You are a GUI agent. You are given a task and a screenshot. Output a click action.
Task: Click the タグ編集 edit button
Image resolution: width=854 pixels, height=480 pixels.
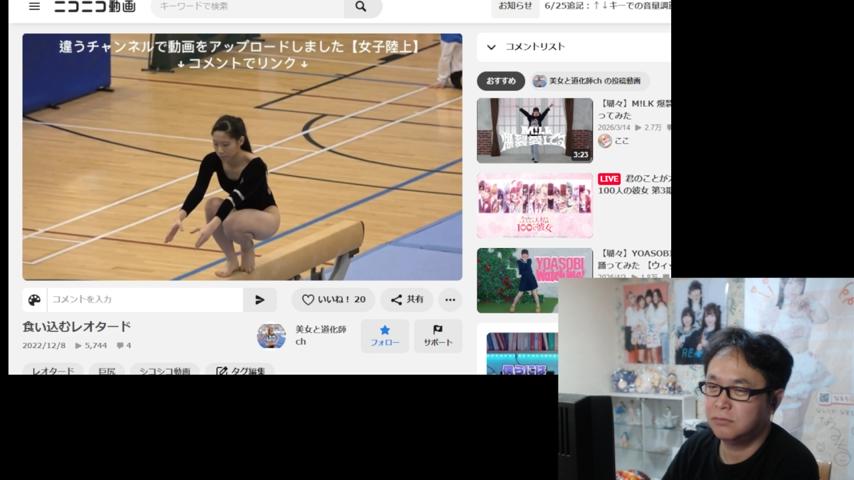240,370
